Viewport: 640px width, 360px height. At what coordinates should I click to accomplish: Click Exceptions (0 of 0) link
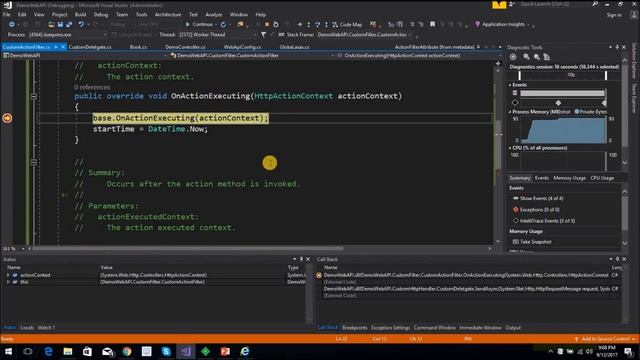tap(536, 209)
